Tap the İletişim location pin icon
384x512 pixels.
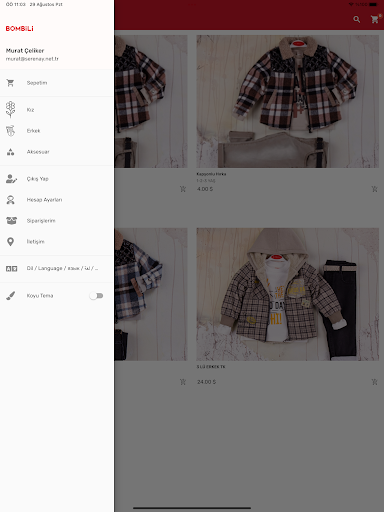[10, 242]
